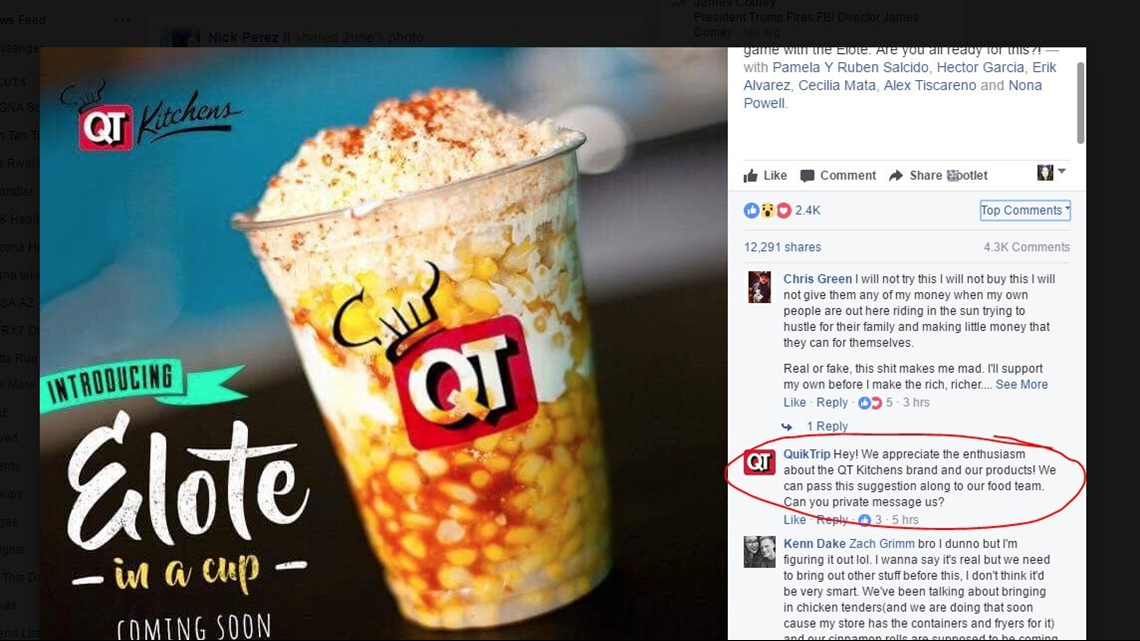The image size is (1140, 641).
Task: Open the 12,291 shares link
Action: [782, 247]
